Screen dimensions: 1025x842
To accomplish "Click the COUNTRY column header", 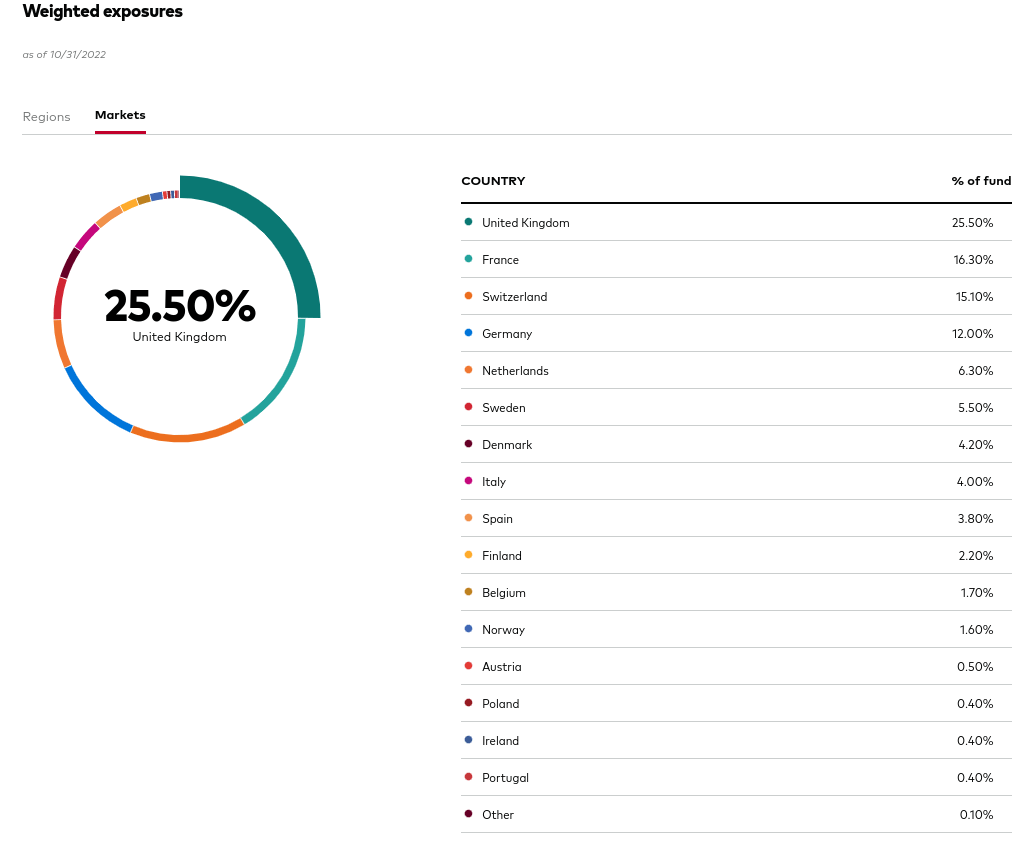I will 493,181.
